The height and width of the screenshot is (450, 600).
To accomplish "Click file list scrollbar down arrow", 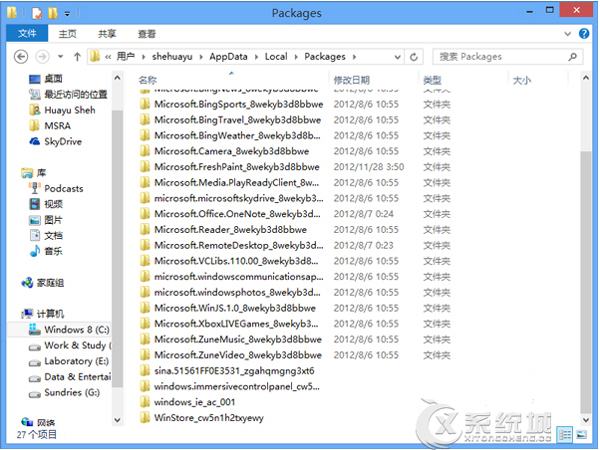I will [x=585, y=420].
